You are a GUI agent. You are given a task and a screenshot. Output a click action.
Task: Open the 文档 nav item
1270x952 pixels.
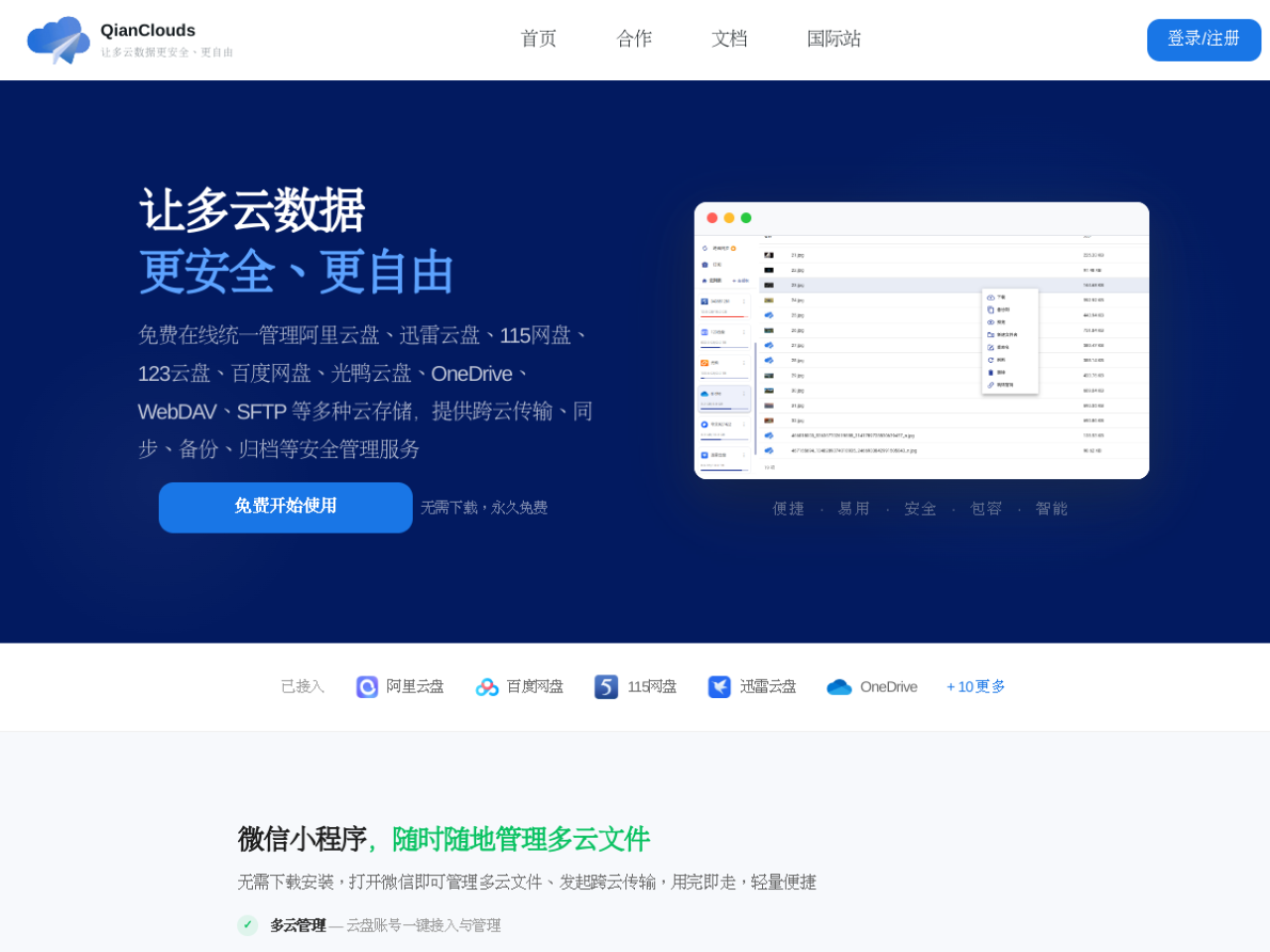click(729, 39)
